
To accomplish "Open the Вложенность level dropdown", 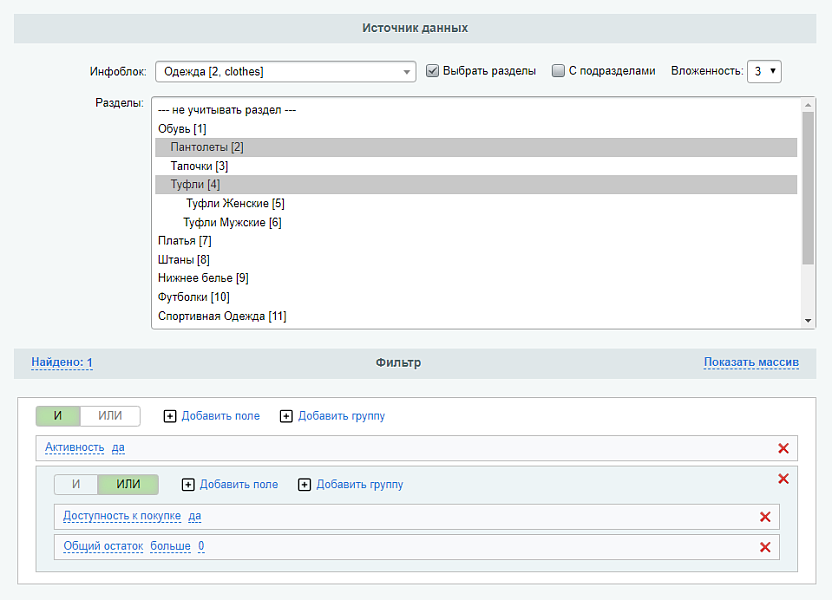I will 765,72.
